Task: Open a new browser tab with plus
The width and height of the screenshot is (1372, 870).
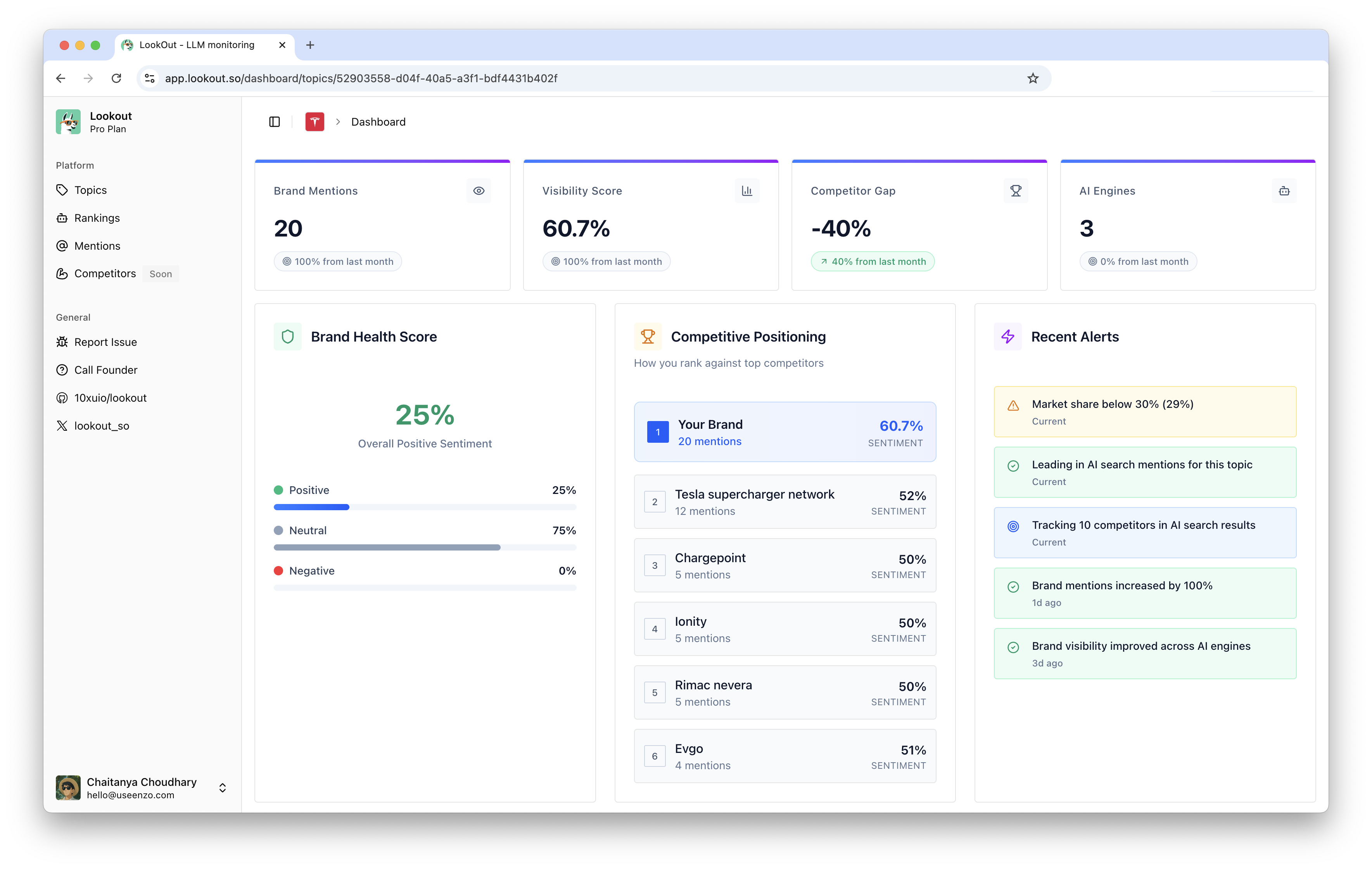Action: coord(310,45)
